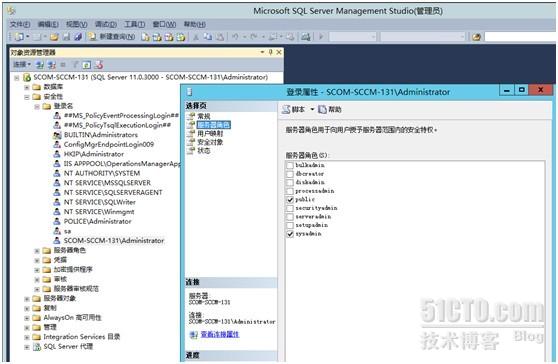
Task: Click the Analysis Services DMX Query icon
Action: (169, 37)
